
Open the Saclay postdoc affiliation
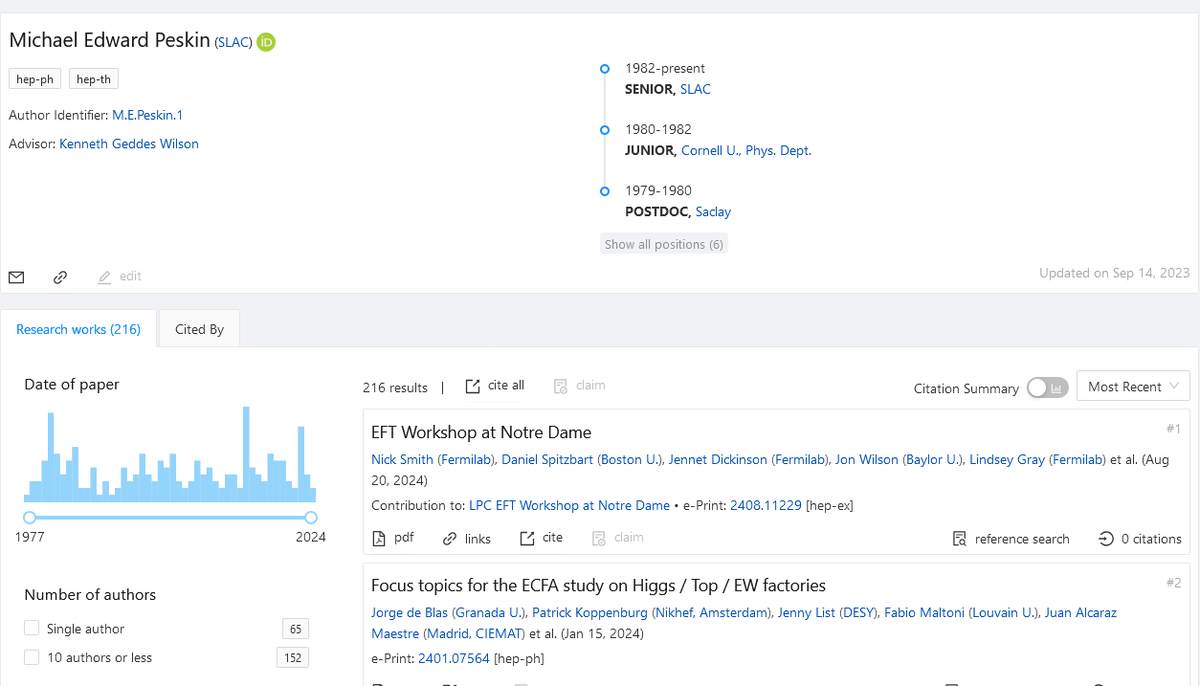pos(713,212)
